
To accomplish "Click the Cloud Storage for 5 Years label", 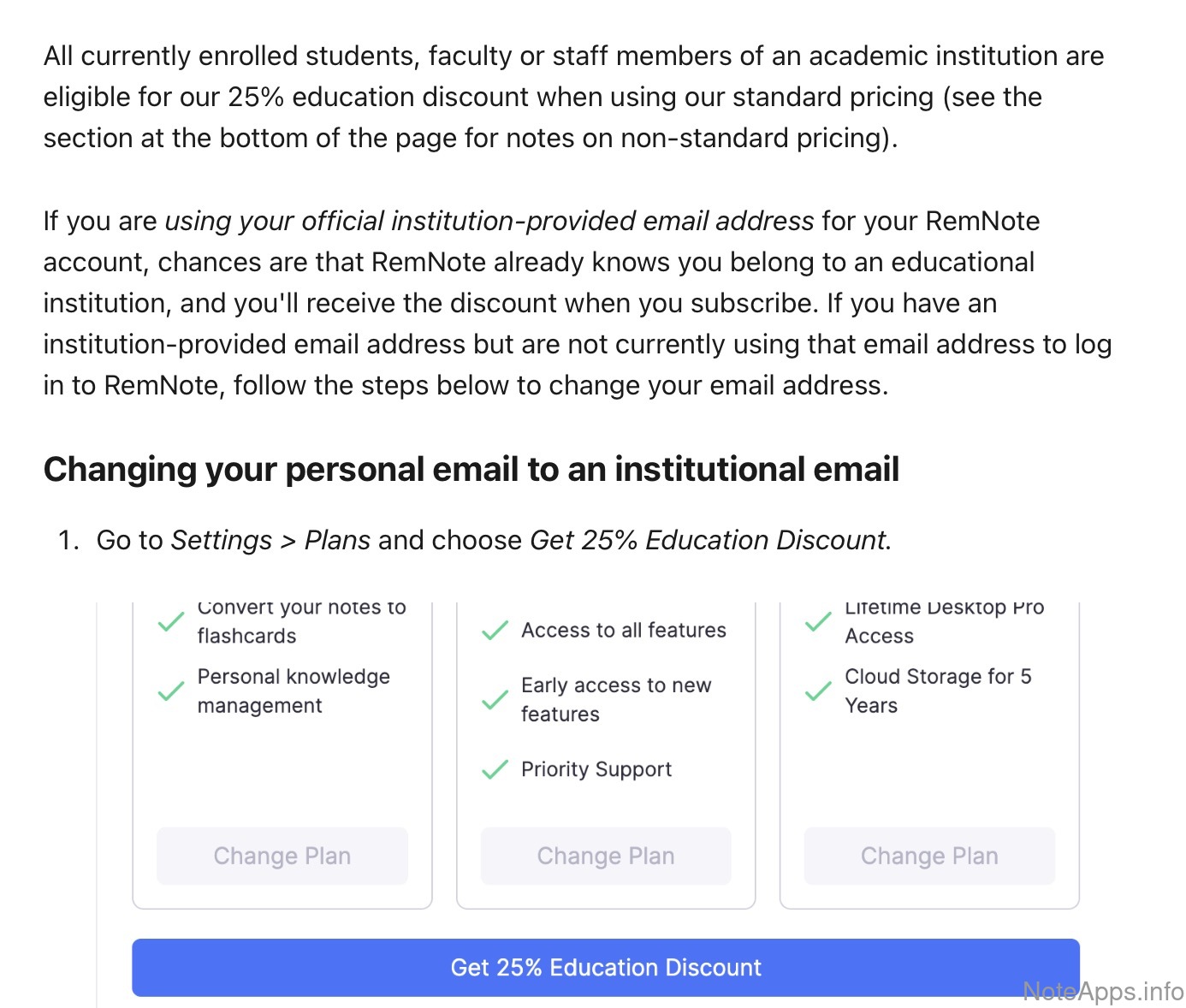I will tap(937, 691).
